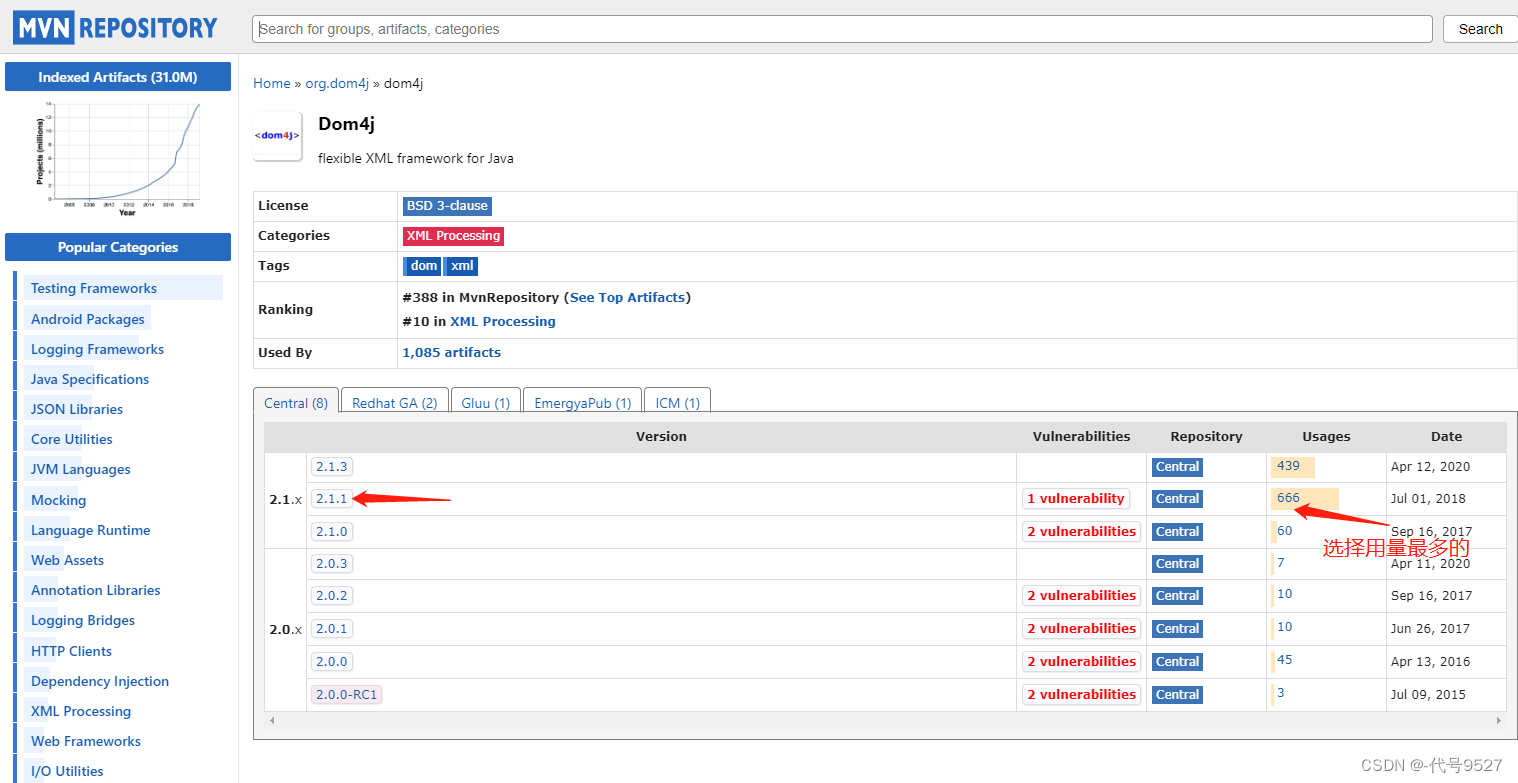Open JSON Libraries category
This screenshot has width=1518, height=783.
[x=77, y=410]
